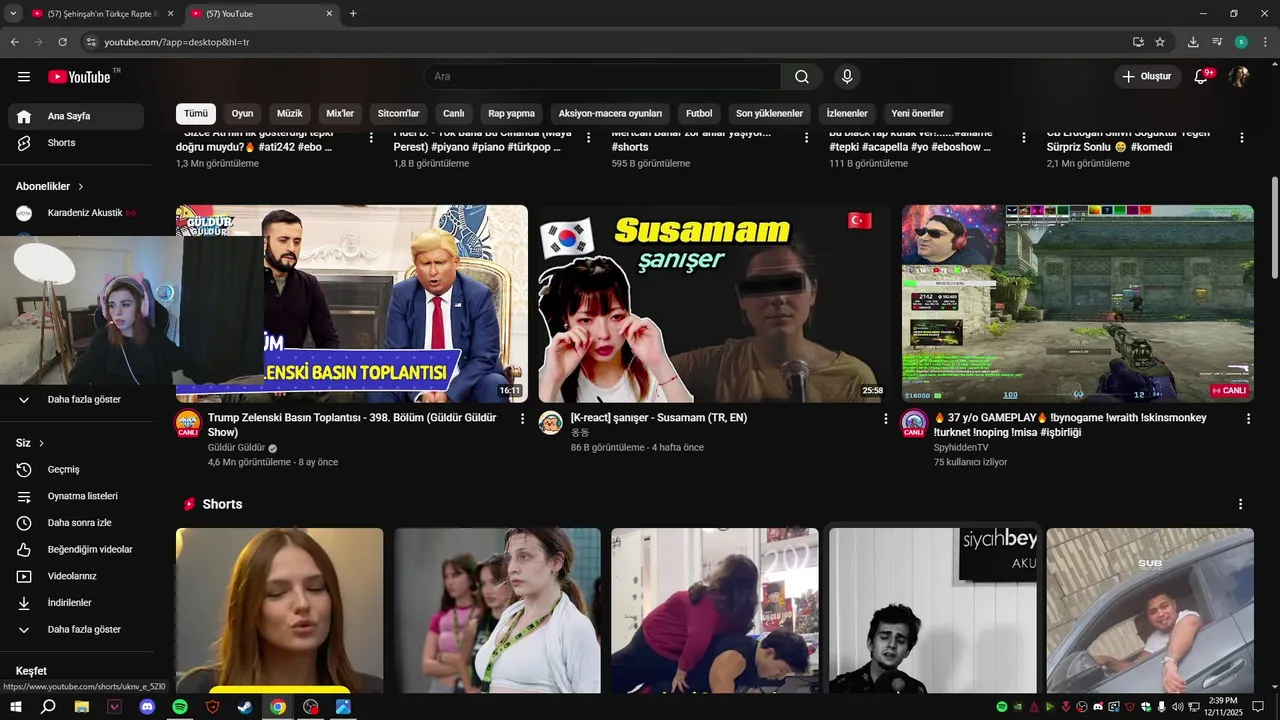Viewport: 1280px width, 720px height.
Task: Open the Güldür Güldür channel name link
Action: pos(236,448)
